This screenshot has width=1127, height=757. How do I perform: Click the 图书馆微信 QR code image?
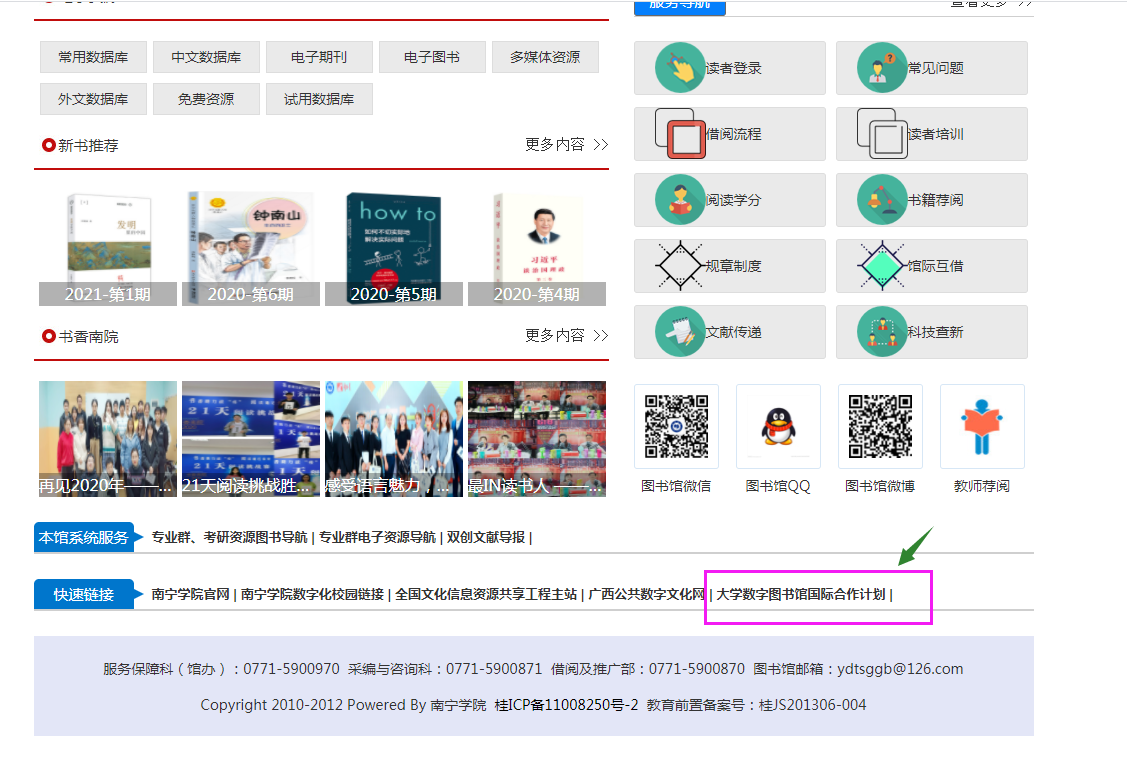tap(676, 426)
